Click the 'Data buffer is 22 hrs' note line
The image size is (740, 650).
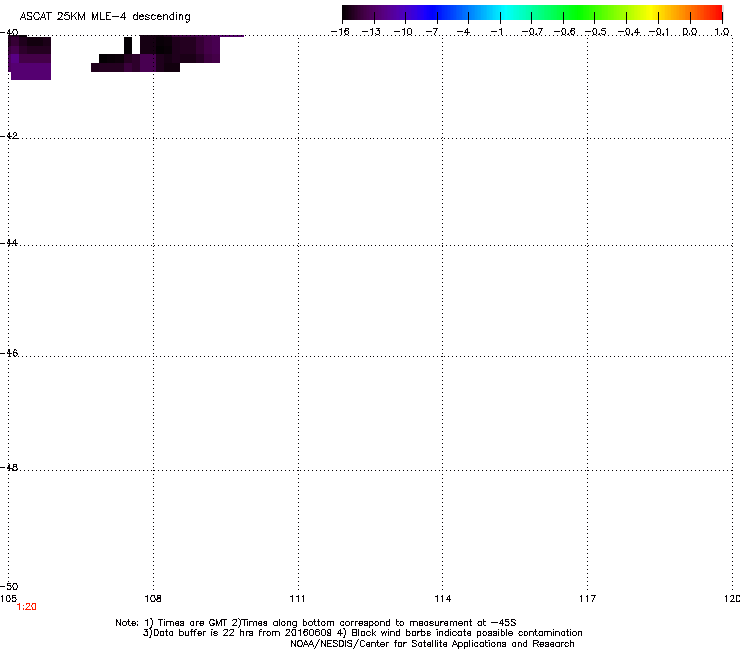(362, 633)
